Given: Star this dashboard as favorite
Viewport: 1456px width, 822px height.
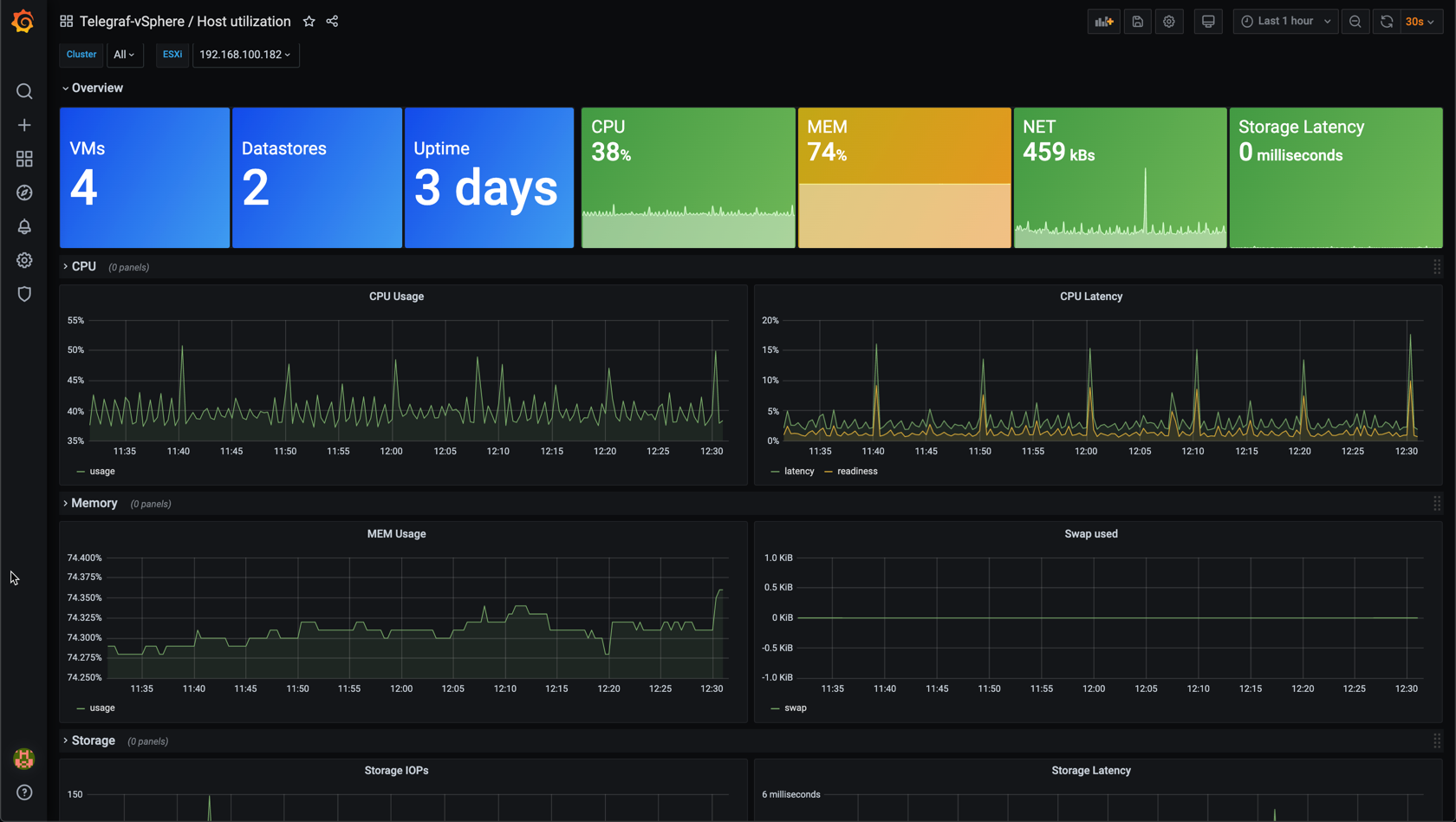Looking at the screenshot, I should coord(309,21).
